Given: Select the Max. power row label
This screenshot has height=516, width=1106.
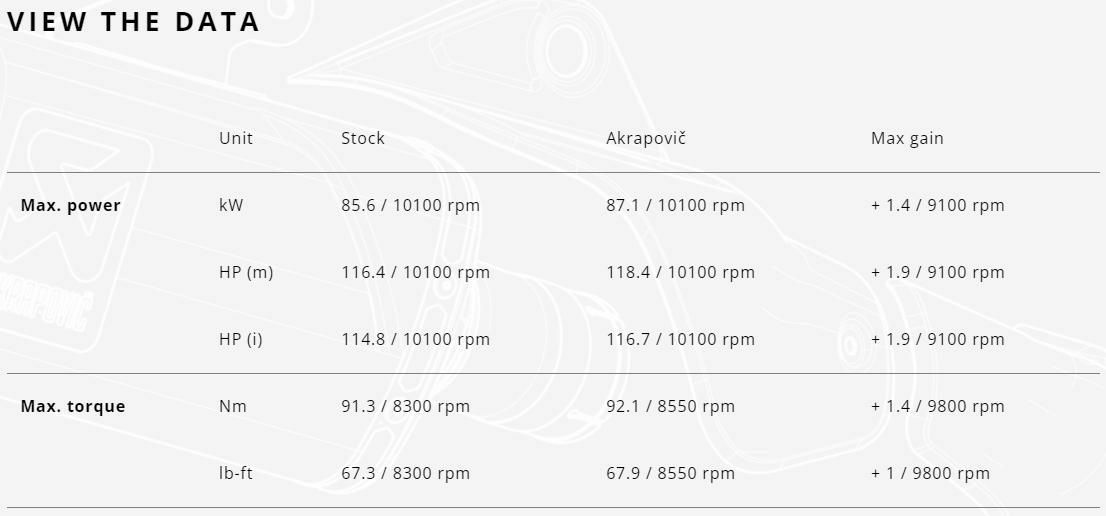Looking at the screenshot, I should point(71,205).
